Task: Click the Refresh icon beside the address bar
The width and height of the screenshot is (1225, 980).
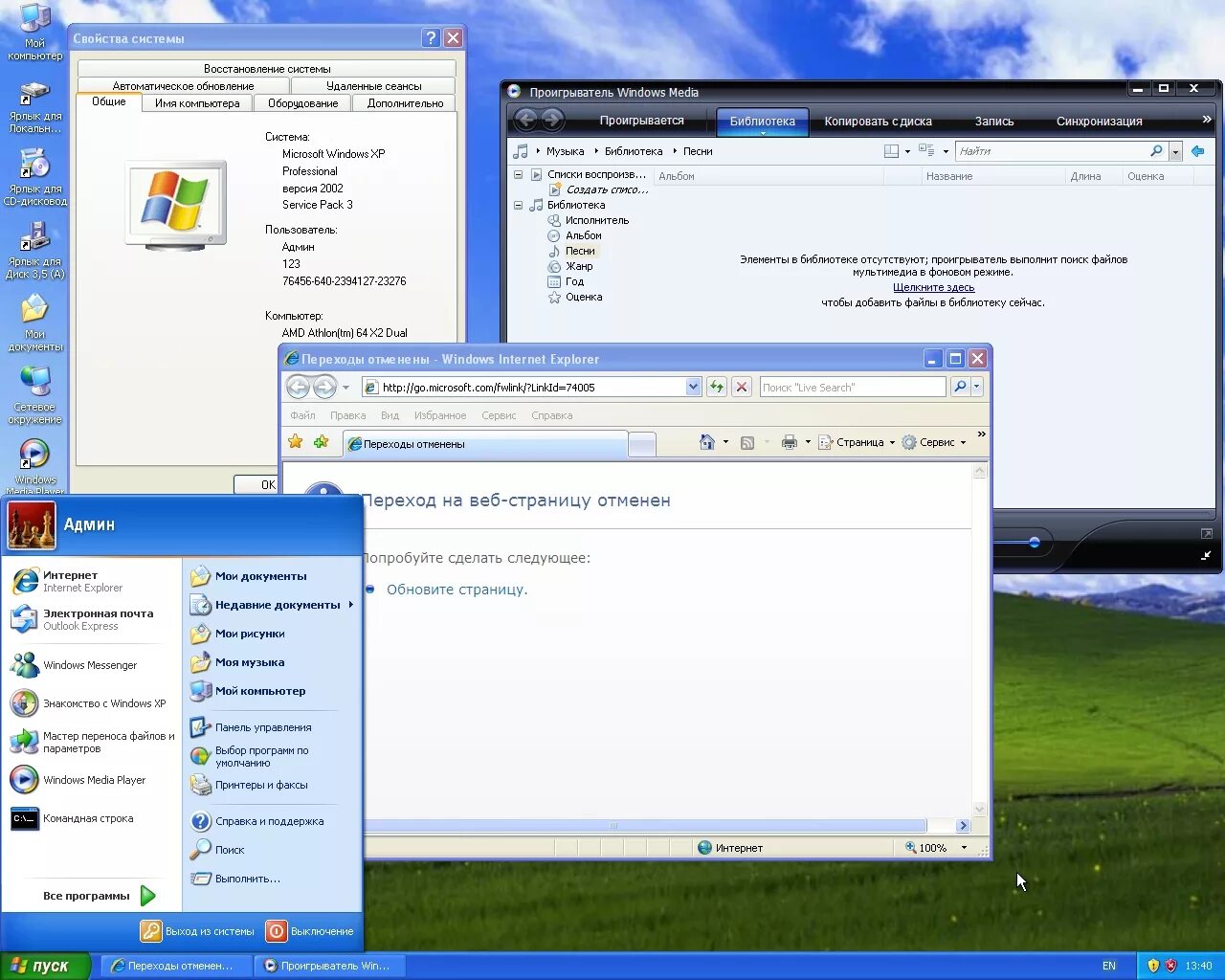Action: point(716,387)
